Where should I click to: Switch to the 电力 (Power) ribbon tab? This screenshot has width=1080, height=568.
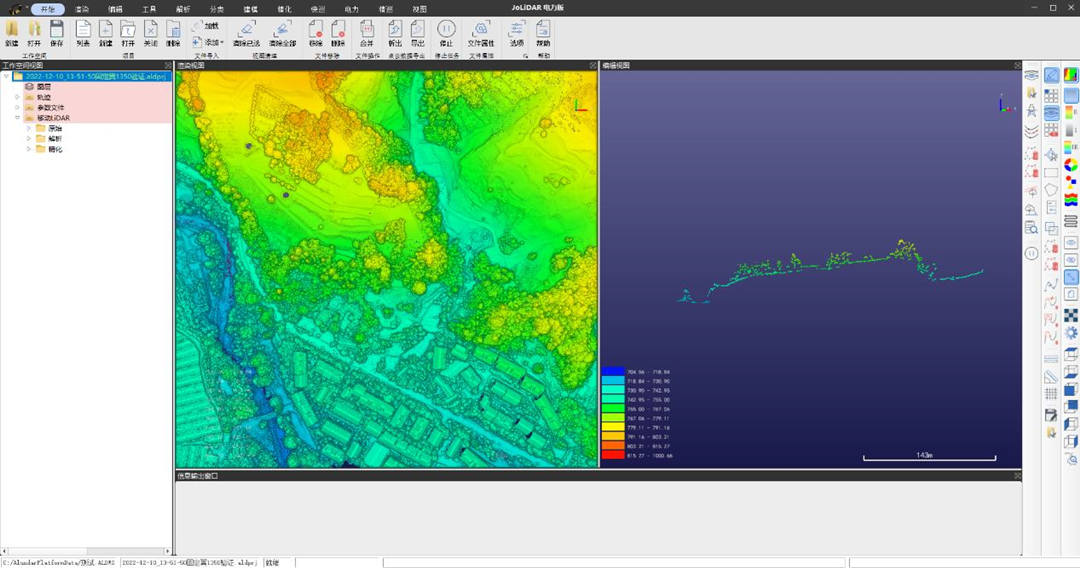[351, 8]
